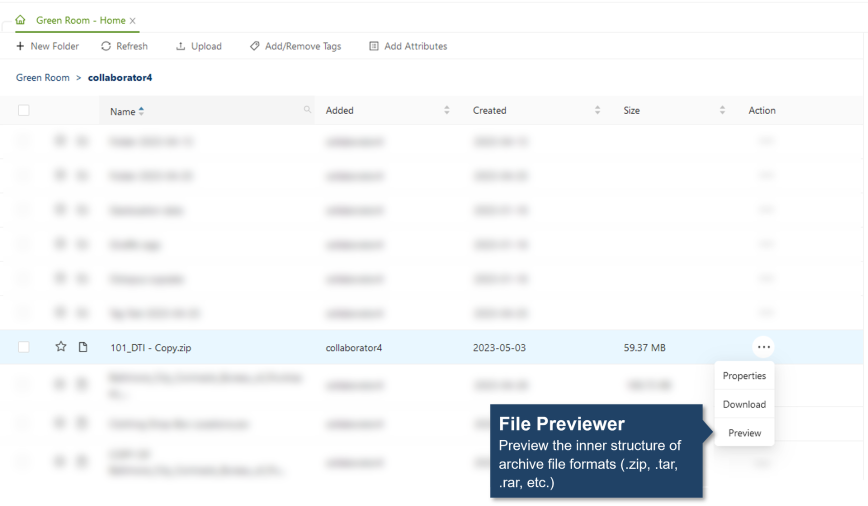This screenshot has height=506, width=868.
Task: Sort by the Size column arrows
Action: [x=722, y=110]
